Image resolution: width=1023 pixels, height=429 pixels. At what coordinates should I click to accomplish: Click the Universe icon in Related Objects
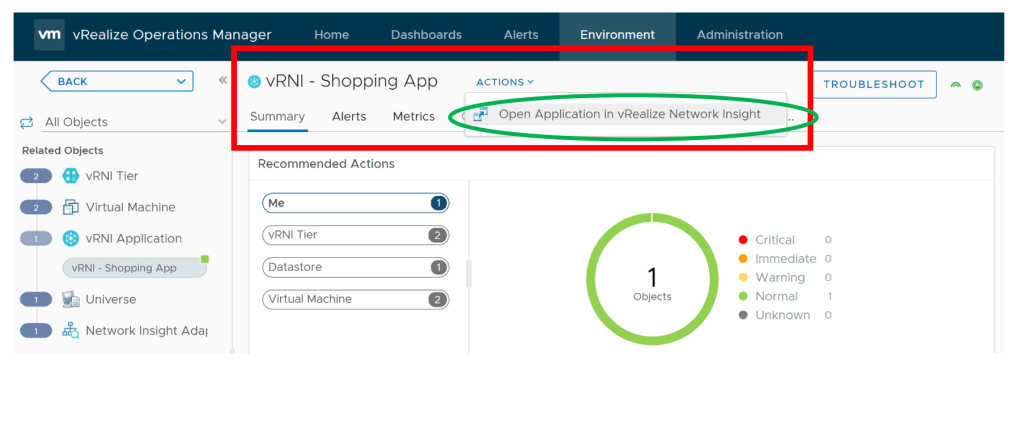[70, 299]
